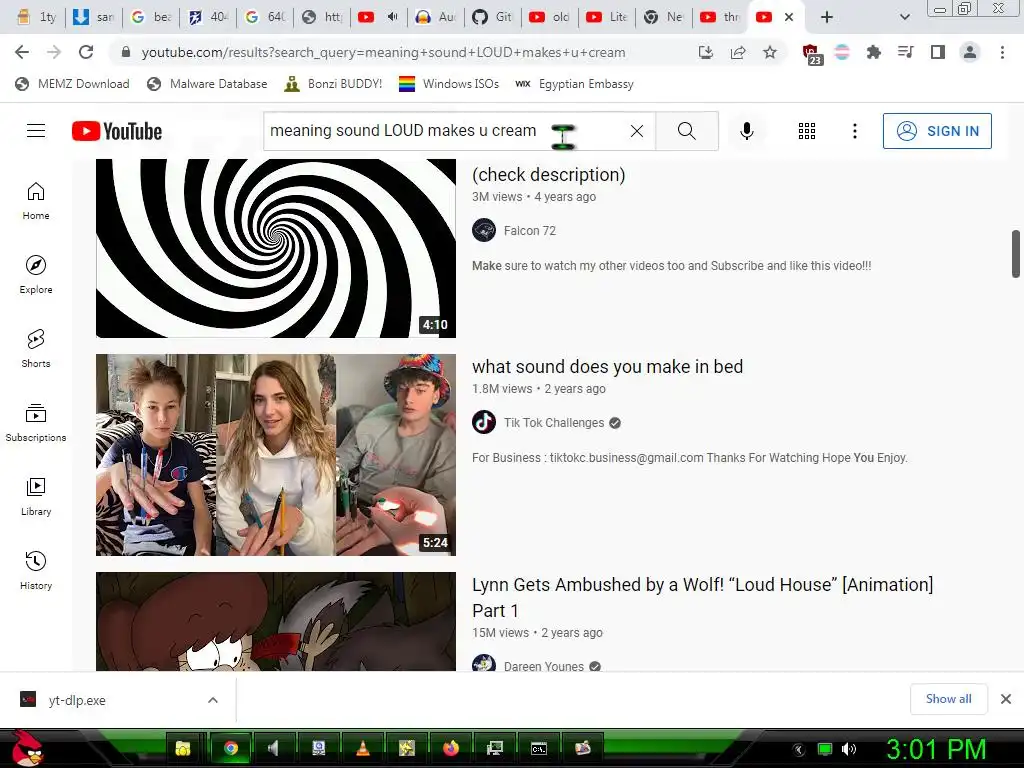Viewport: 1024px width, 768px height.
Task: Expand the yt-dlp.exe download options chevron
Action: pos(213,700)
